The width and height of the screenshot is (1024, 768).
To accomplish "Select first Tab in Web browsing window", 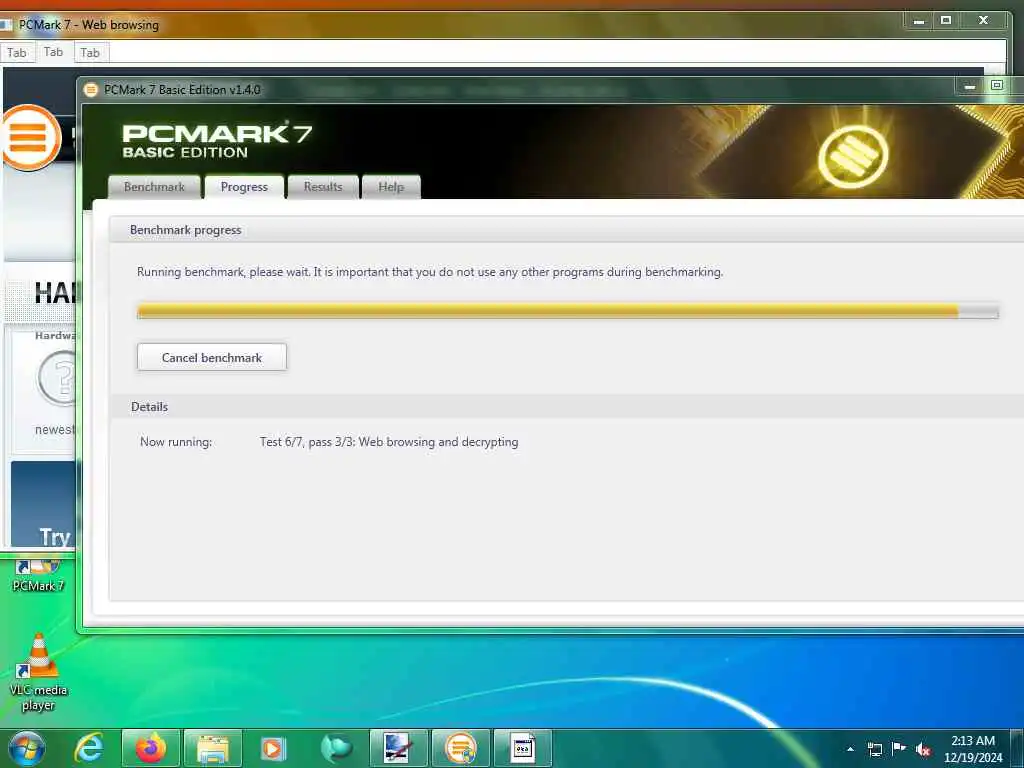I will (17, 53).
